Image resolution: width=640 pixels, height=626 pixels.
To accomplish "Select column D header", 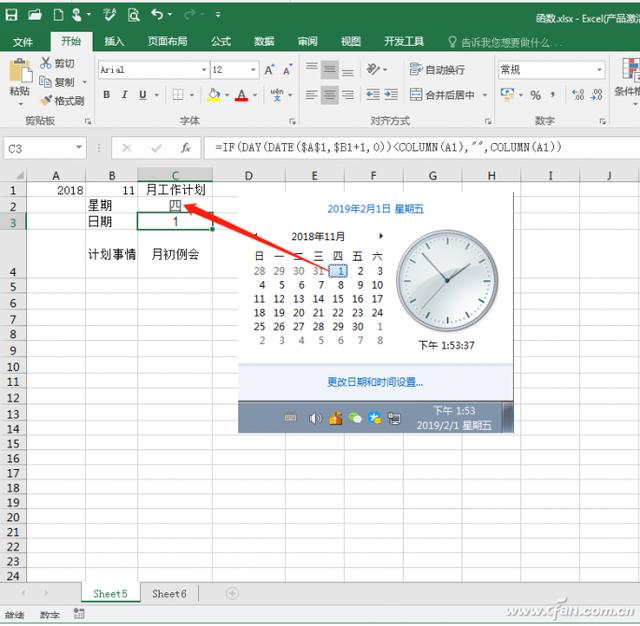I will [x=249, y=175].
